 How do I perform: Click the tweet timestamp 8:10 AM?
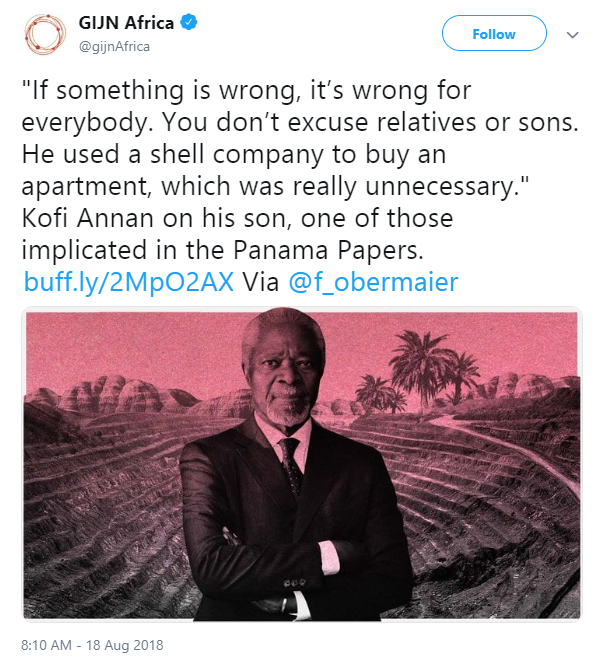(48, 644)
